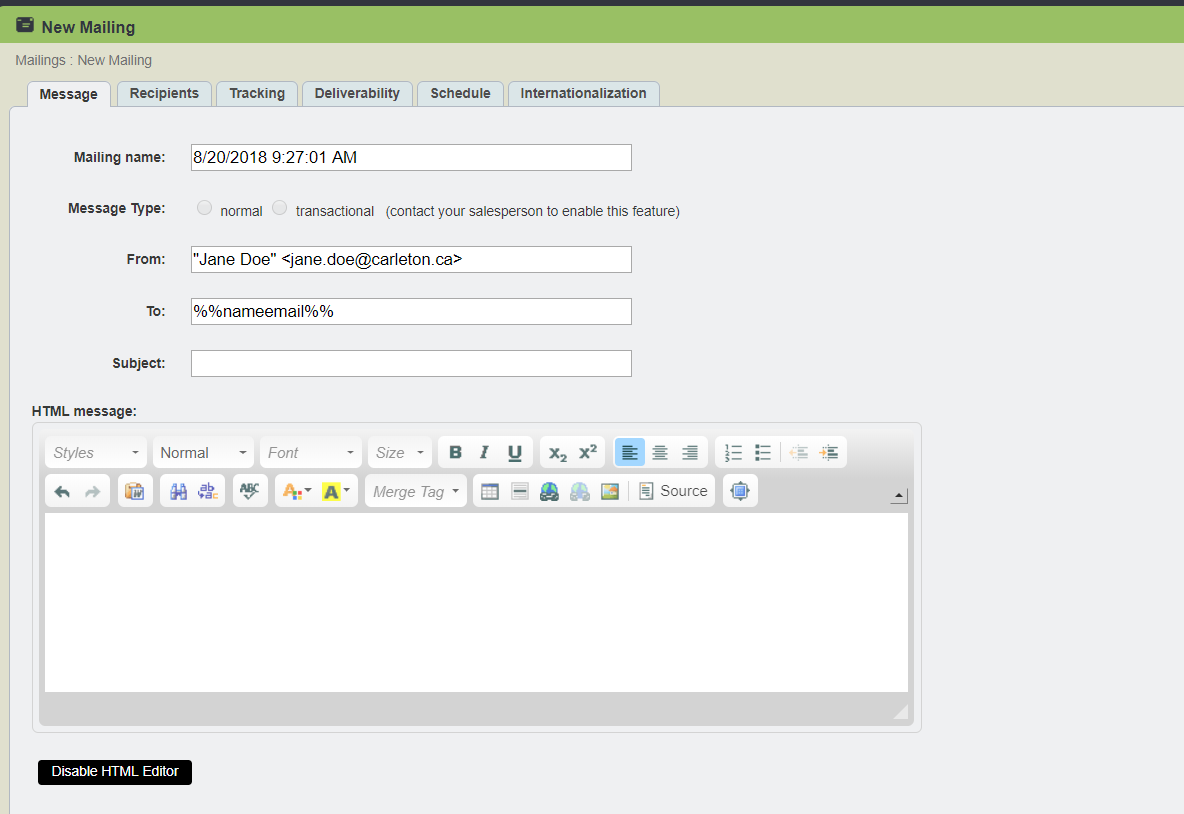Click into the Subject input field
The height and width of the screenshot is (814, 1184).
click(411, 363)
